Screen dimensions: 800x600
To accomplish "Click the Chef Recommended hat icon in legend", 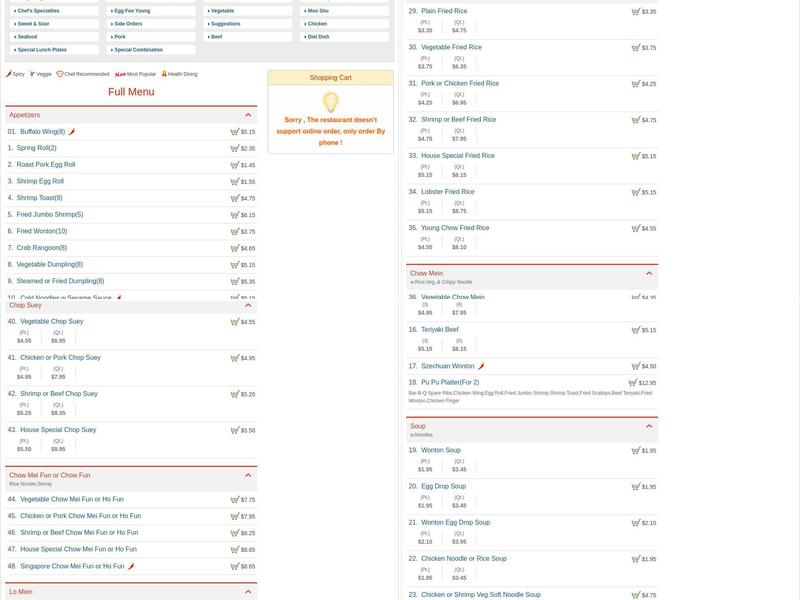I will [x=60, y=74].
